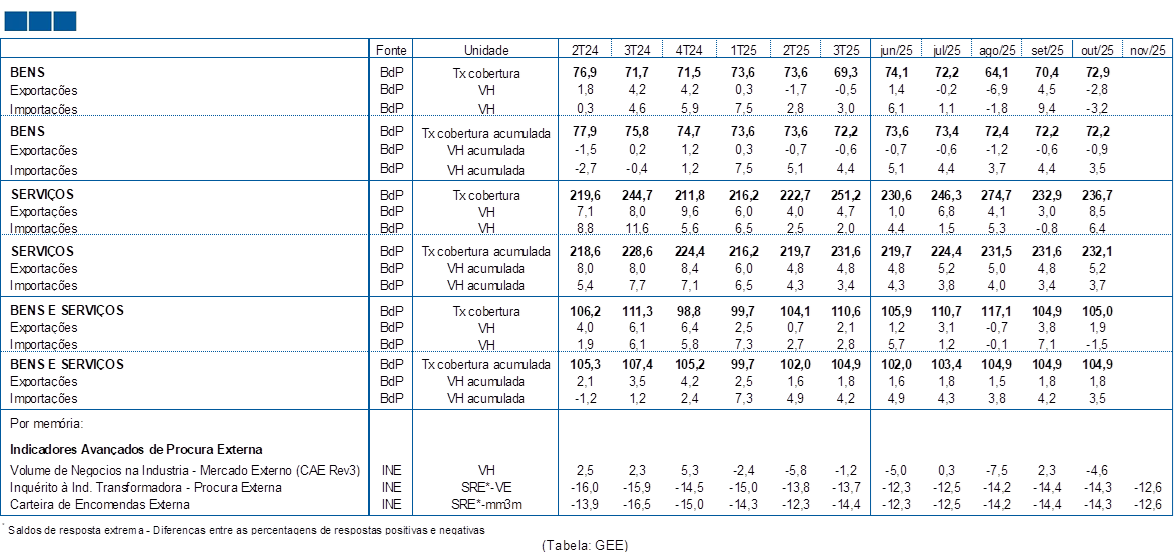The height and width of the screenshot is (554, 1174).
Task: Click the Tabela caption under the table
Action: [x=585, y=545]
